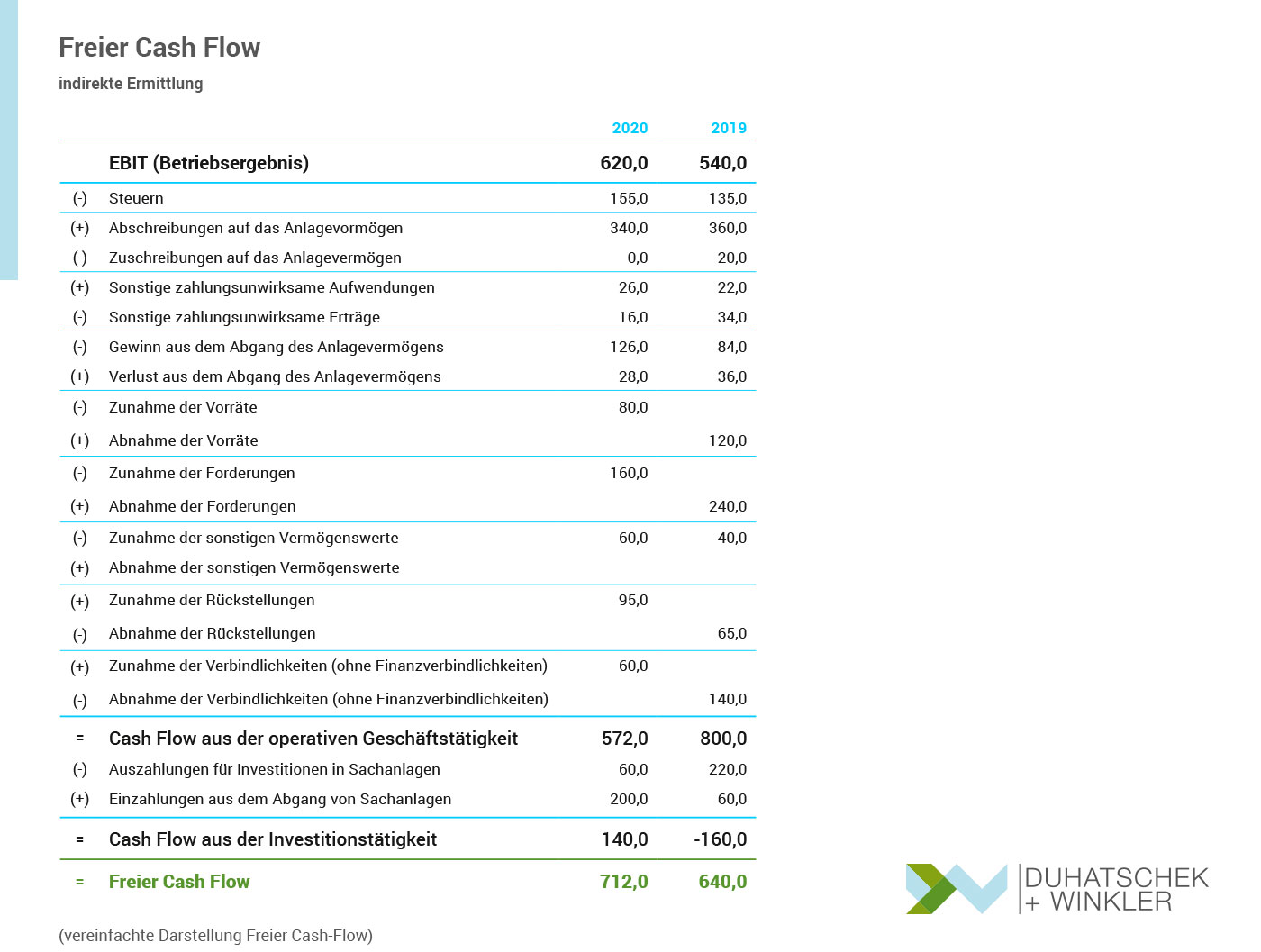
Task: Select the 2019 column header
Action: (729, 128)
